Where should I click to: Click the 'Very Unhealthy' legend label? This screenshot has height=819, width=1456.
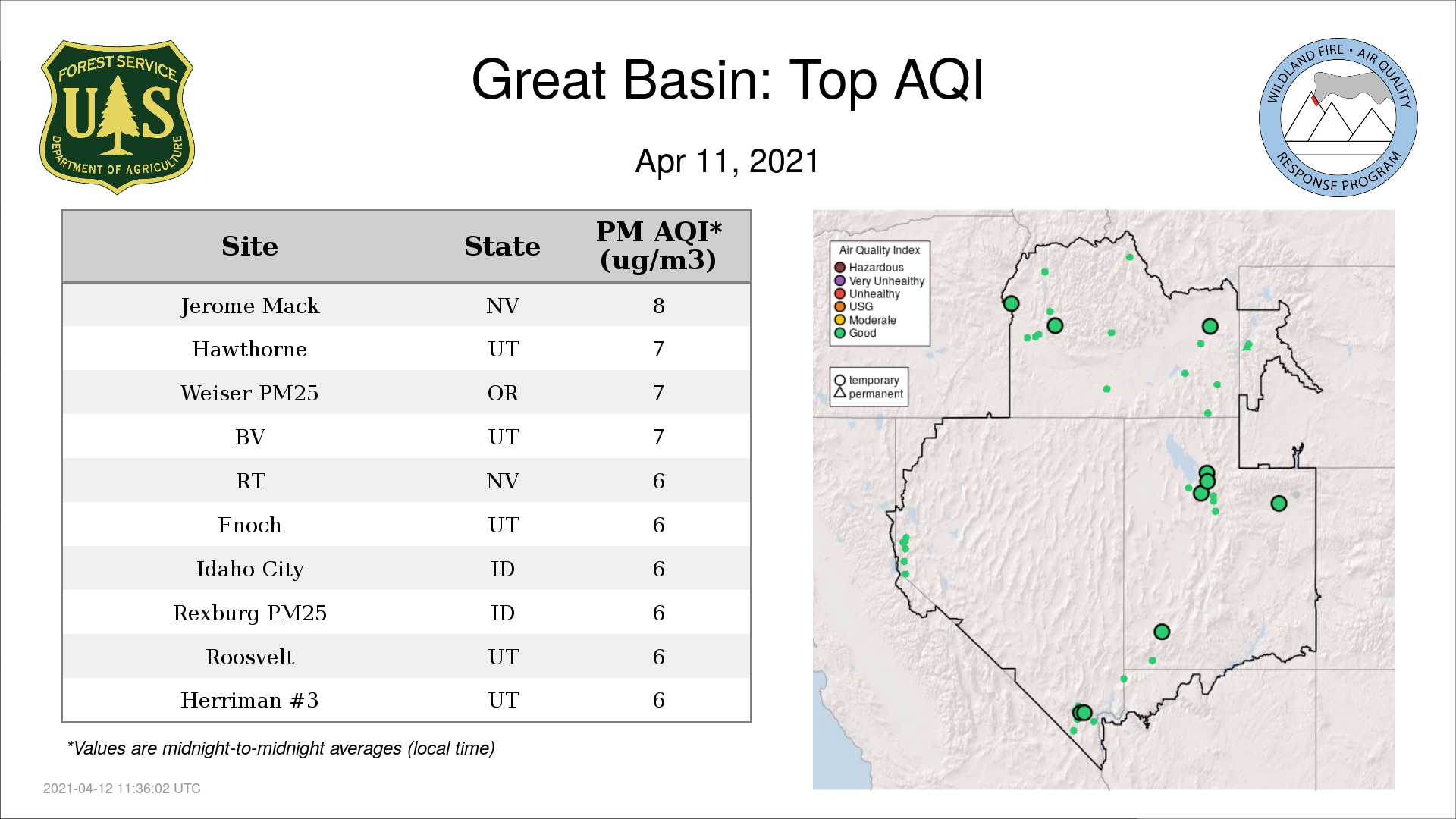click(x=886, y=281)
